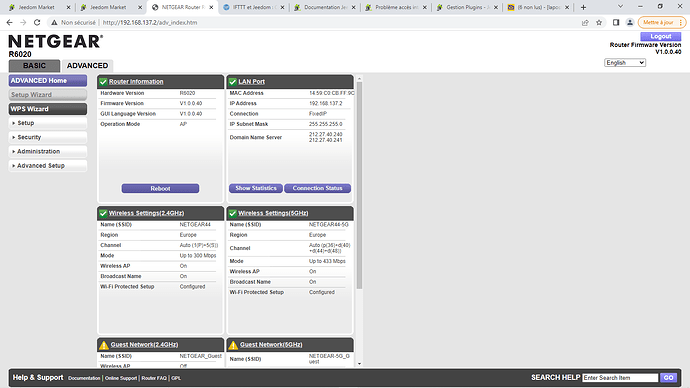Click the not secure warning icon
This screenshot has height=388, width=690.
[54, 22]
